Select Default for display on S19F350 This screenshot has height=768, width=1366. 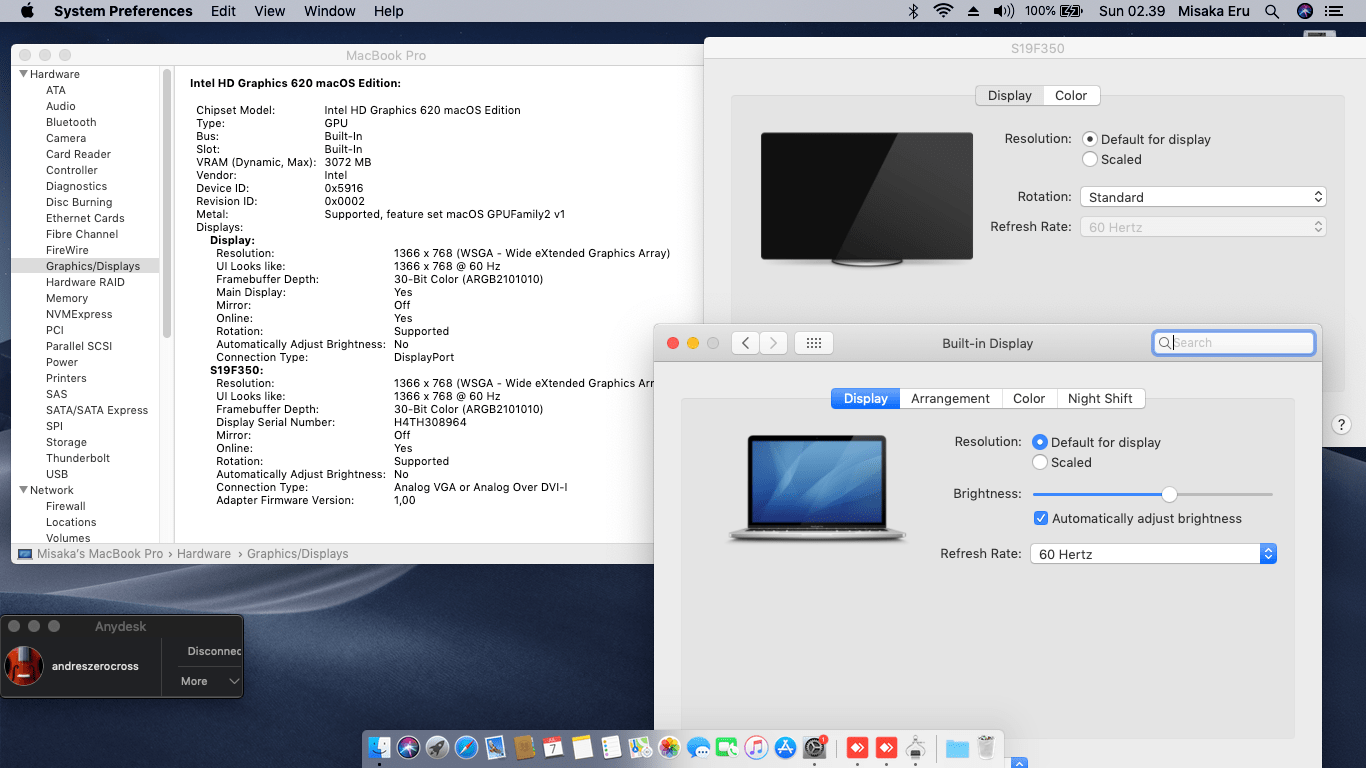(1089, 140)
